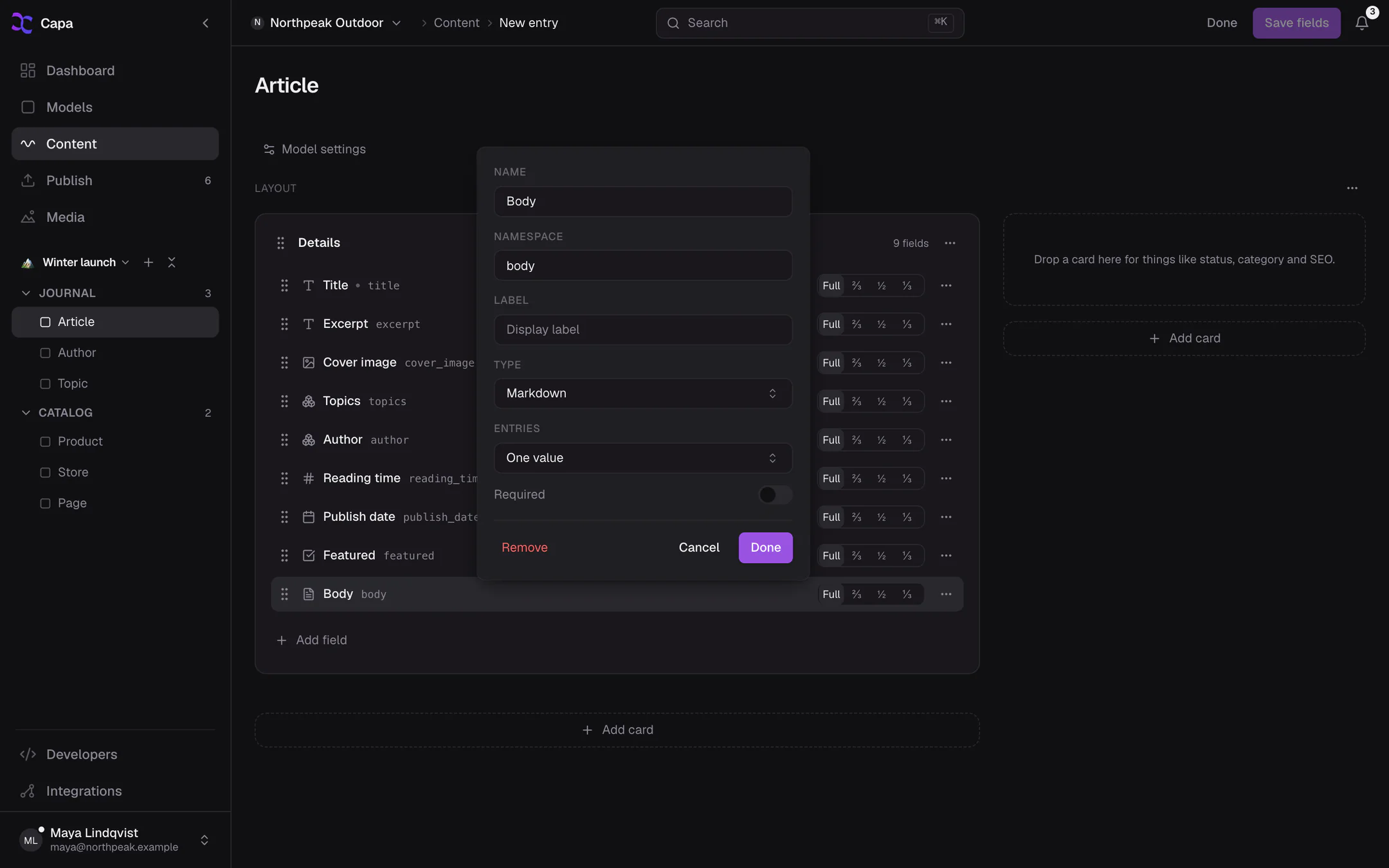Open Developers in the sidebar

coord(115,754)
